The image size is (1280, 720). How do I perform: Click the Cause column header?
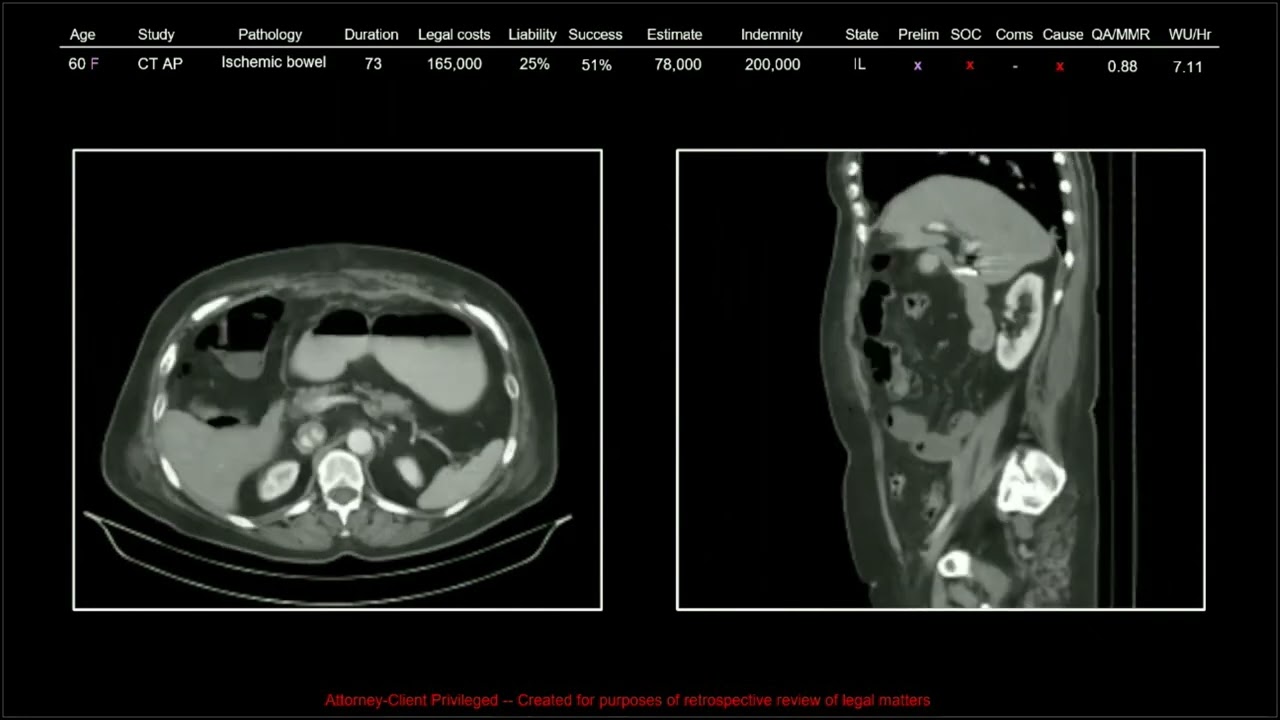(x=1063, y=34)
